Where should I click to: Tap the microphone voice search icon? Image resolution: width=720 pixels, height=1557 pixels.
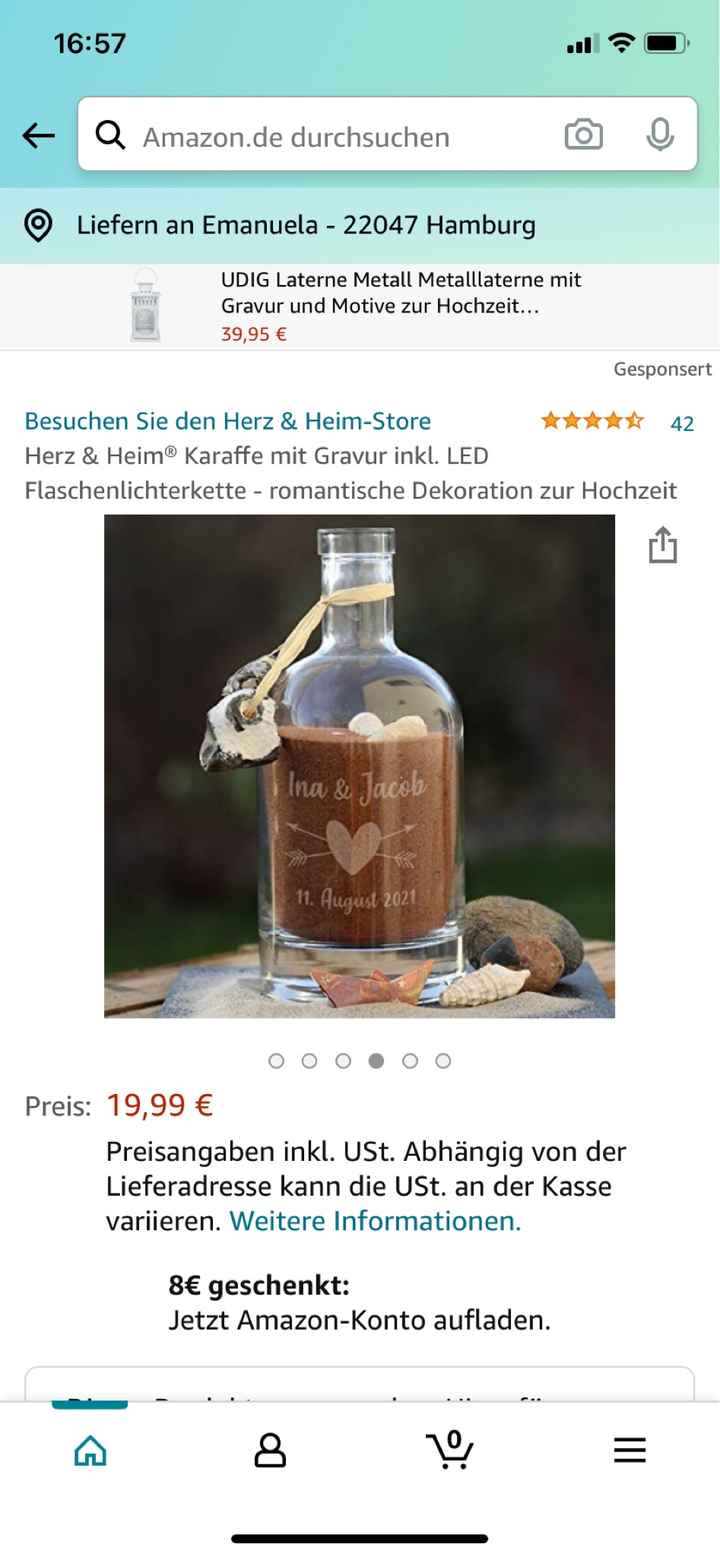(x=659, y=135)
